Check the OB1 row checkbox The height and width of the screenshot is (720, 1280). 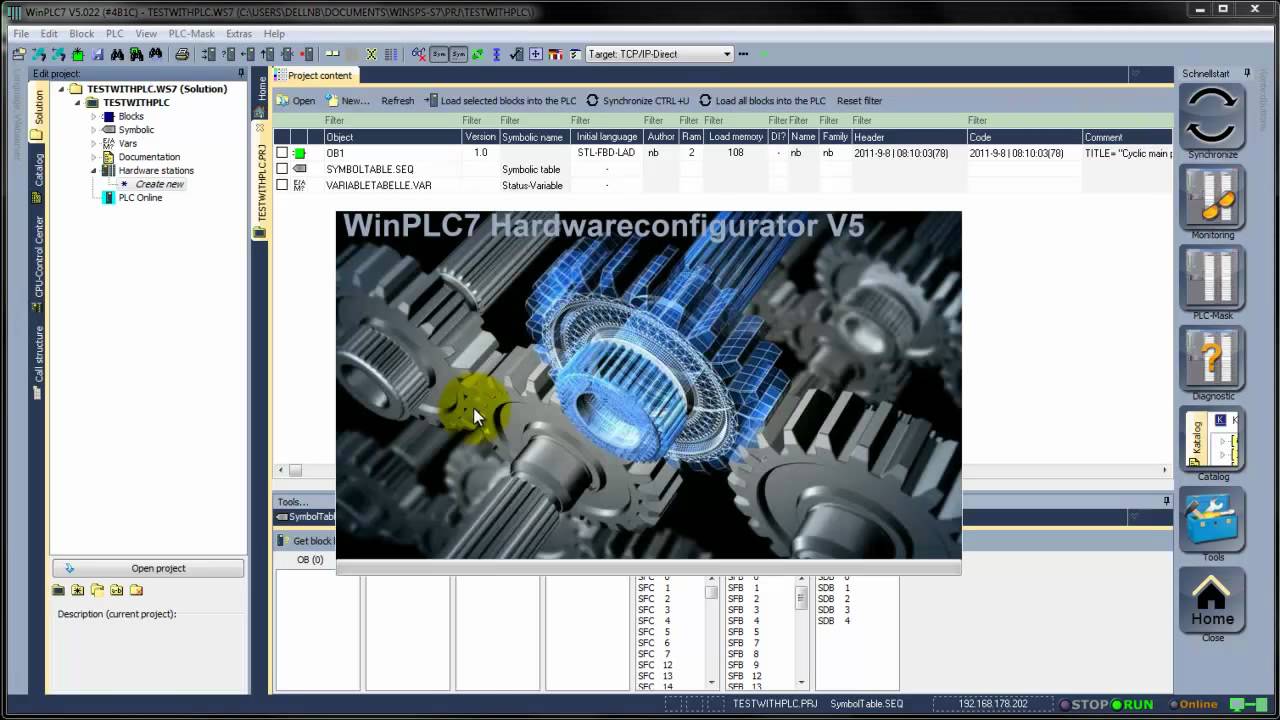[x=282, y=153]
